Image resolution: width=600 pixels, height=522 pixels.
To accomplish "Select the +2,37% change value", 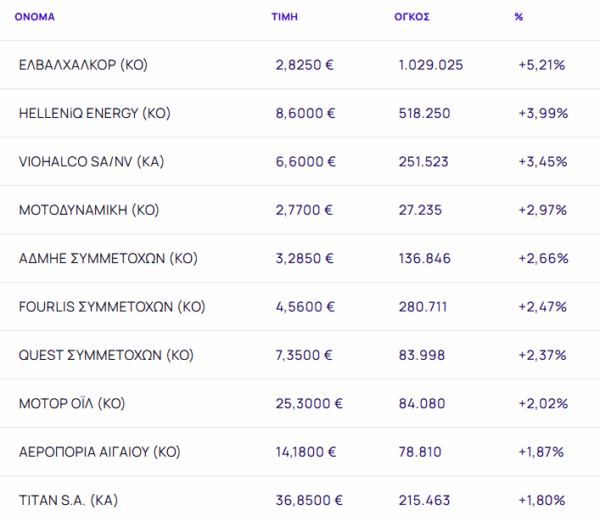I will [x=542, y=355].
